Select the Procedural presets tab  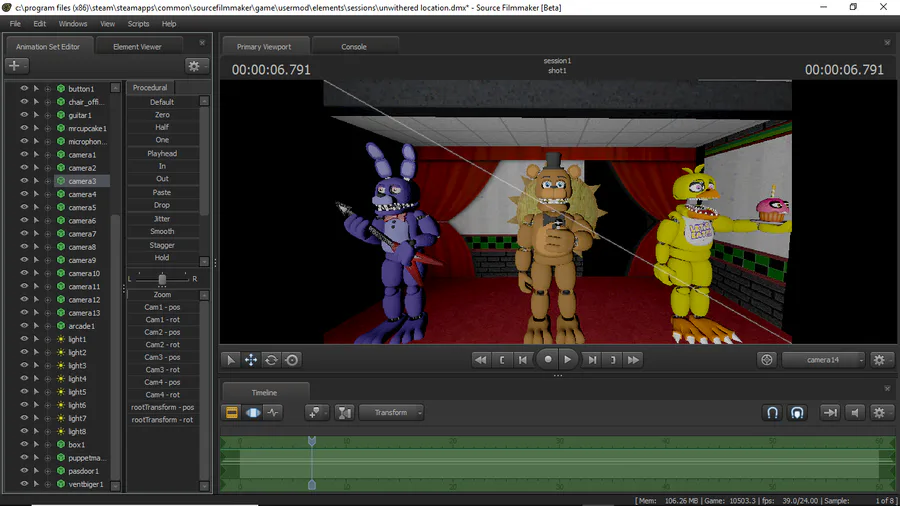tap(150, 88)
